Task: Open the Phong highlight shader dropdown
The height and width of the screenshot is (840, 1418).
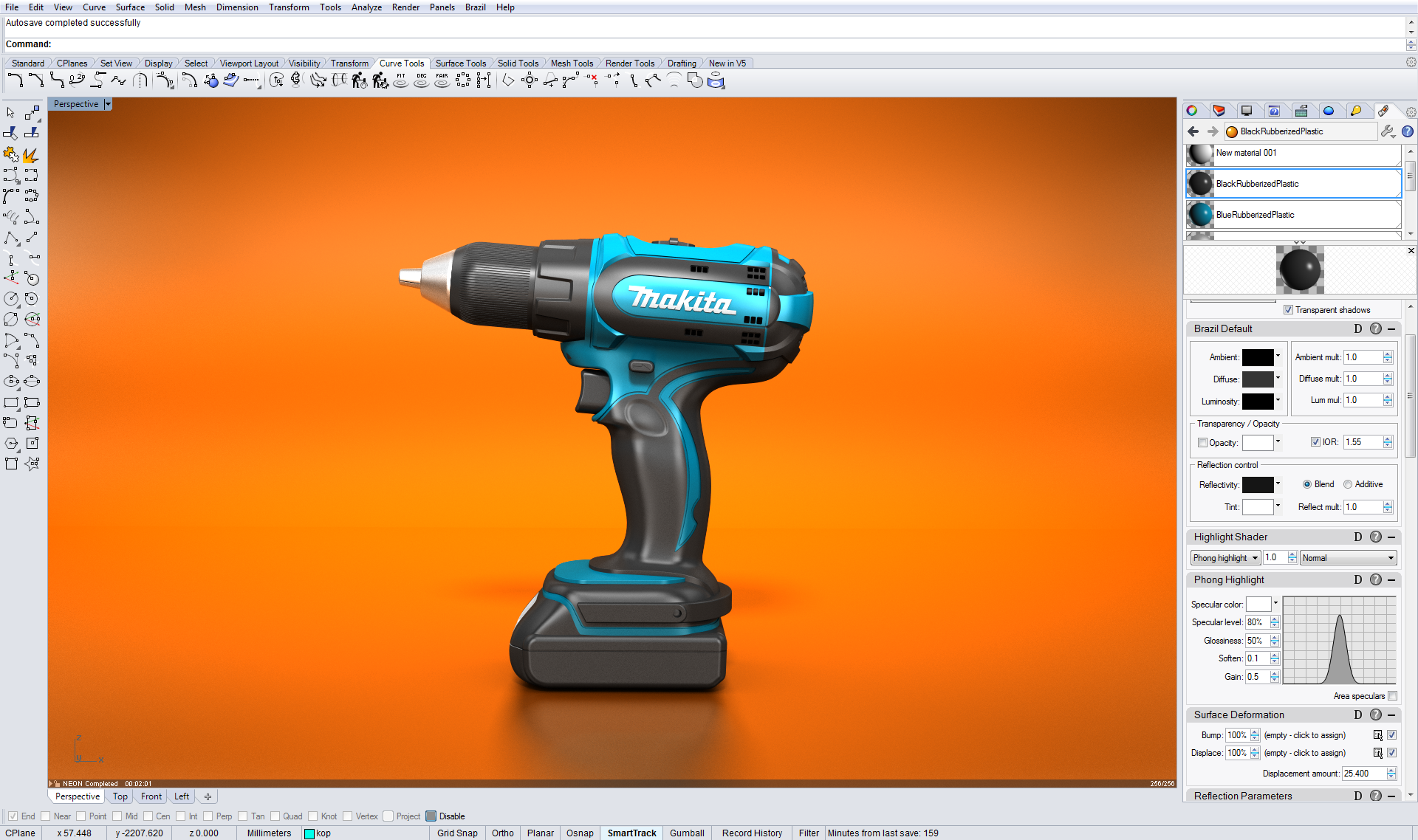Action: pos(1225,558)
